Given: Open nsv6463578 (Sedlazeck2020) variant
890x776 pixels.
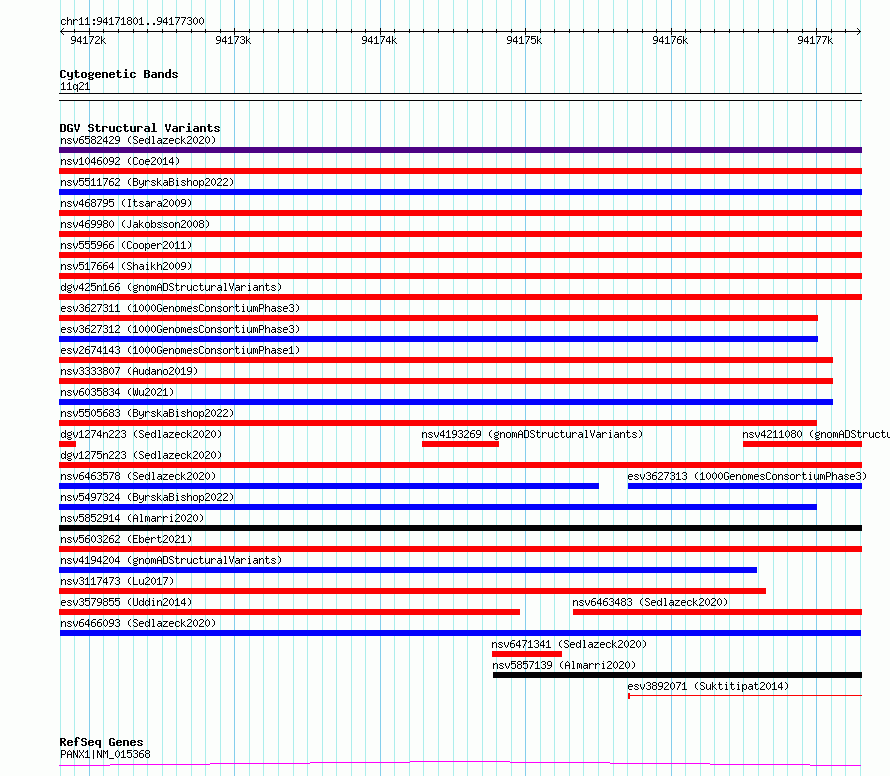Looking at the screenshot, I should coord(138,476).
